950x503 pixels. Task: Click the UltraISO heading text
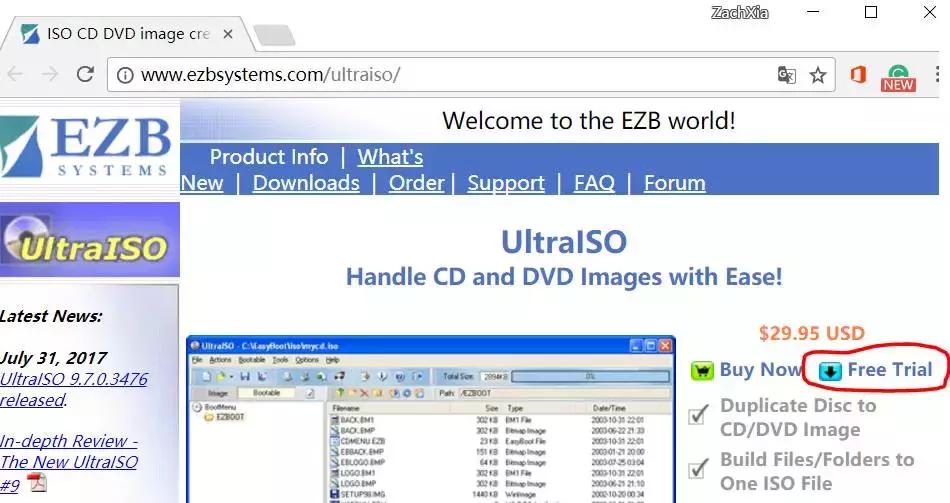tap(564, 242)
